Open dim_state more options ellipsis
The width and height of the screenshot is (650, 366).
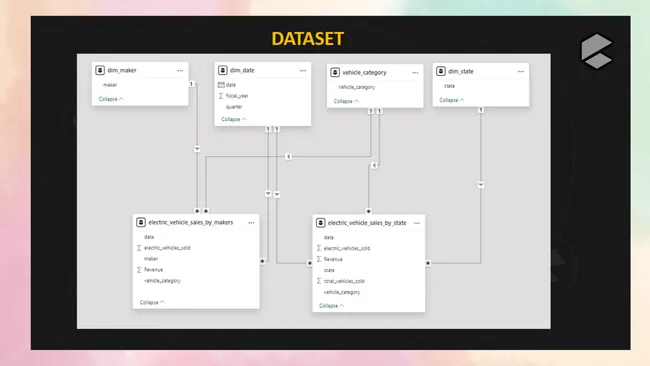pos(521,71)
